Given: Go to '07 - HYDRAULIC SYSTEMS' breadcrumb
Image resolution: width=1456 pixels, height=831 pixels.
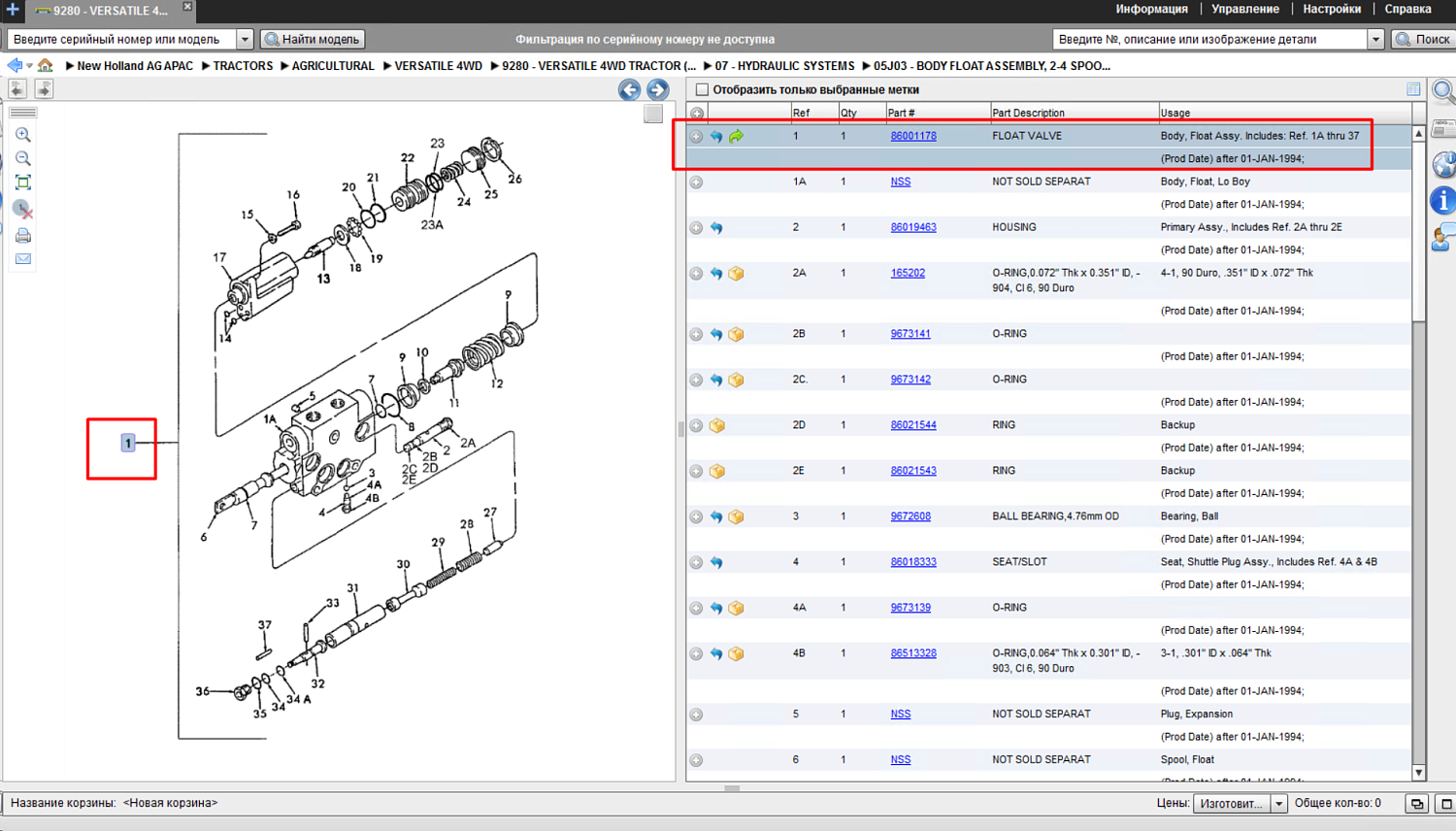Looking at the screenshot, I should tap(784, 66).
